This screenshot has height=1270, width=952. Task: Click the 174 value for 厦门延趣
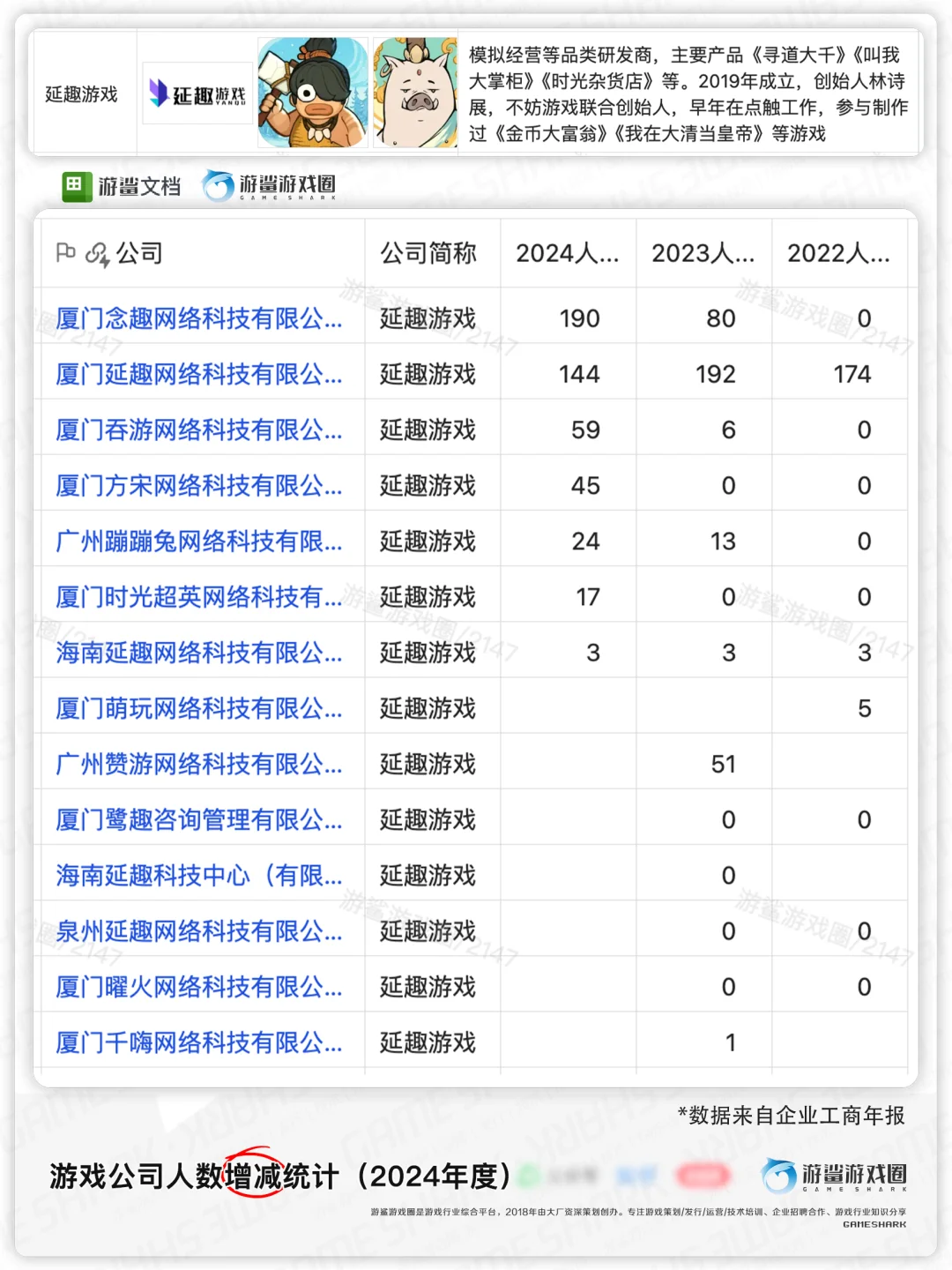tap(852, 374)
